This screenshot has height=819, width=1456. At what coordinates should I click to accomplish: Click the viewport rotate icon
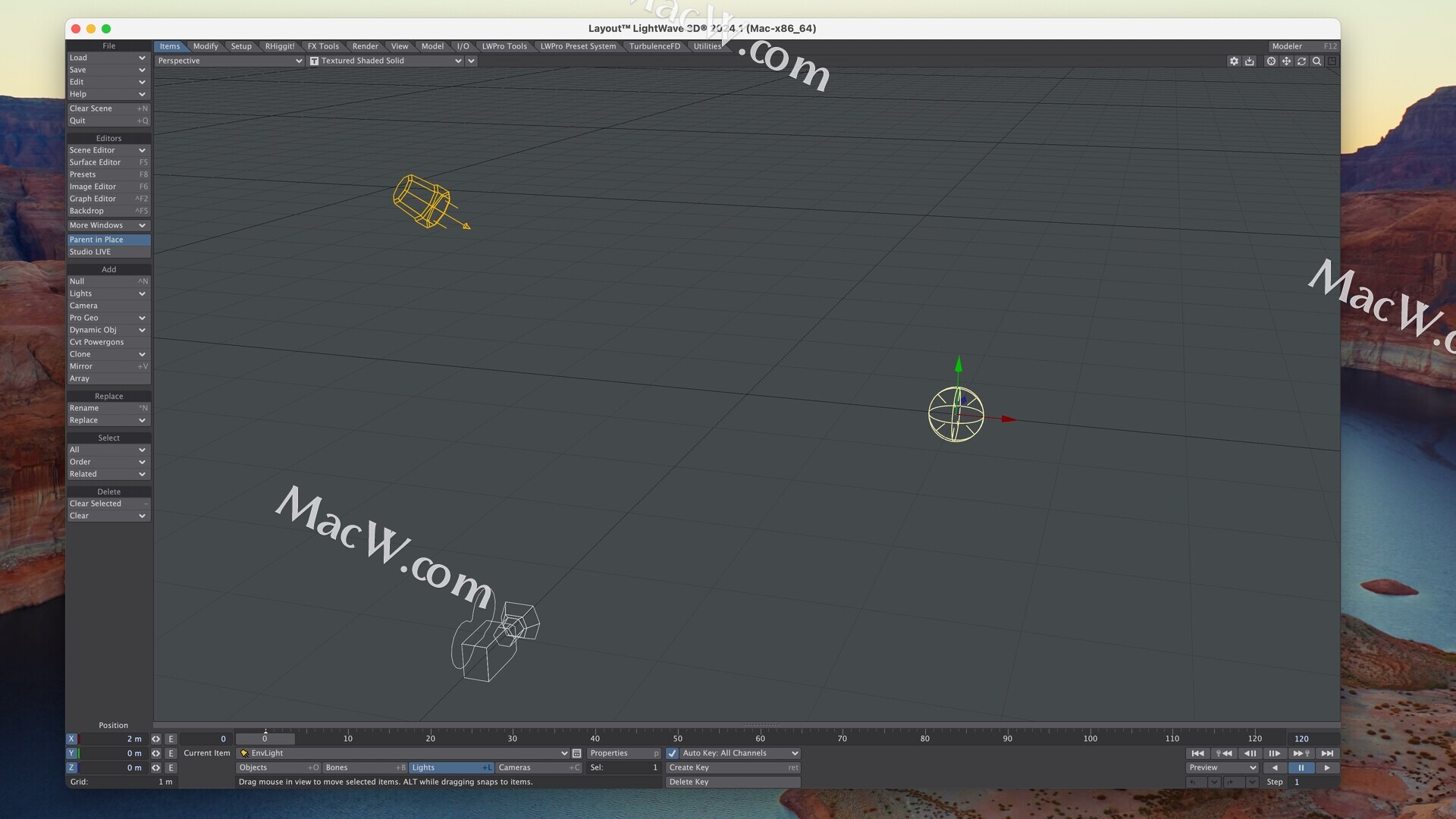pos(1301,61)
